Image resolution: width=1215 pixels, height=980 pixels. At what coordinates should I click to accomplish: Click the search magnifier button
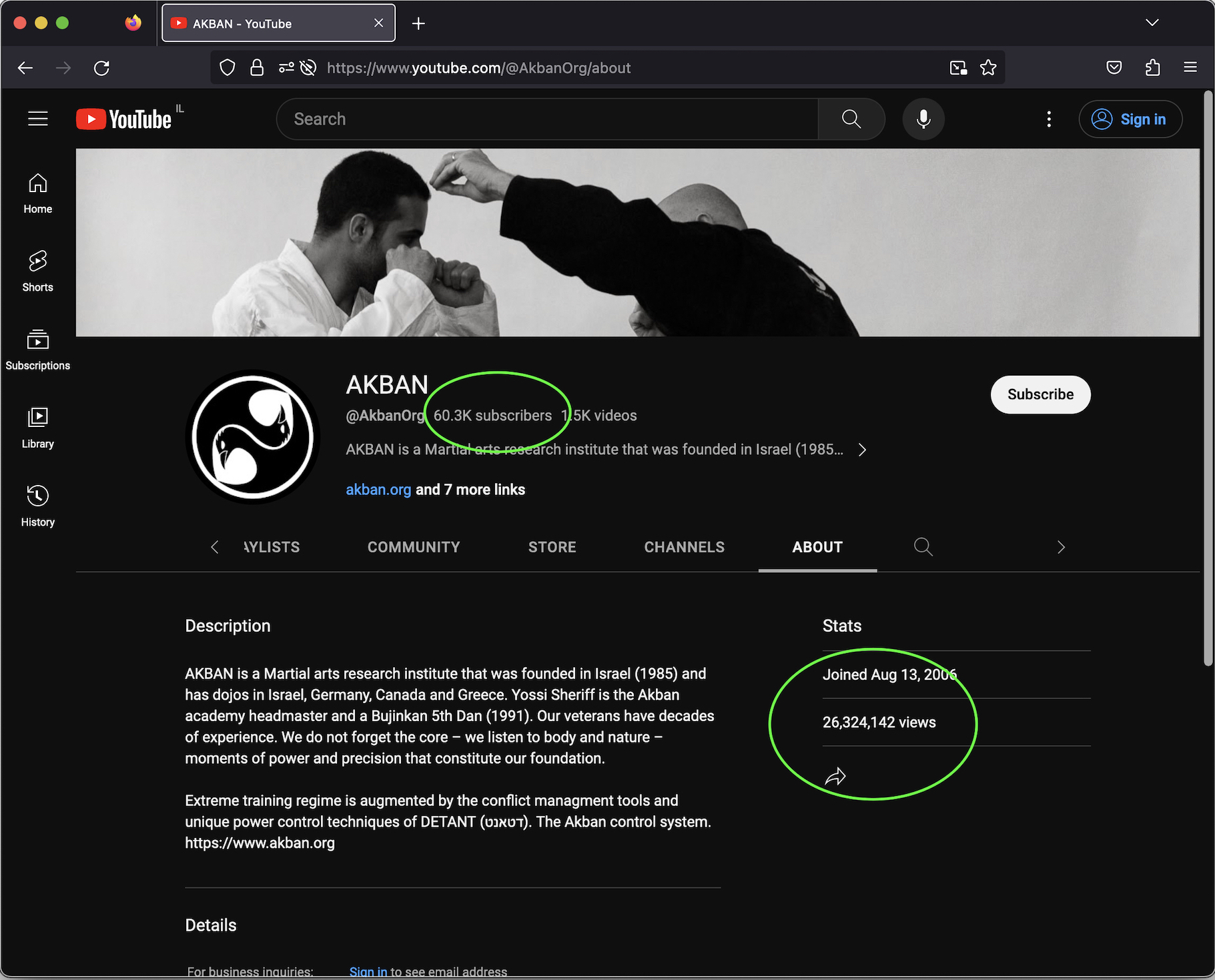click(851, 119)
